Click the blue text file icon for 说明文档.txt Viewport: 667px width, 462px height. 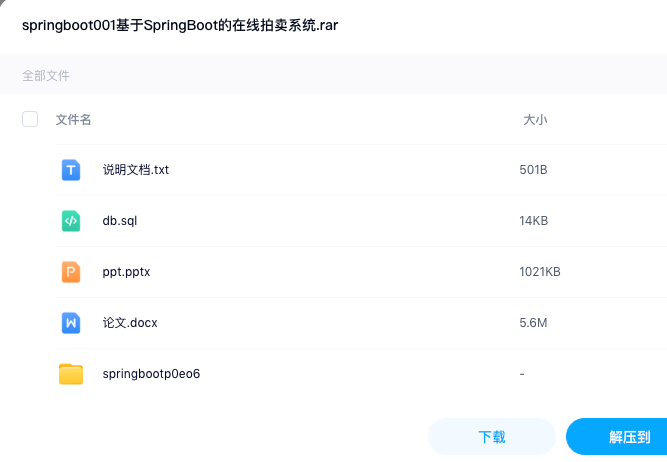(x=71, y=170)
